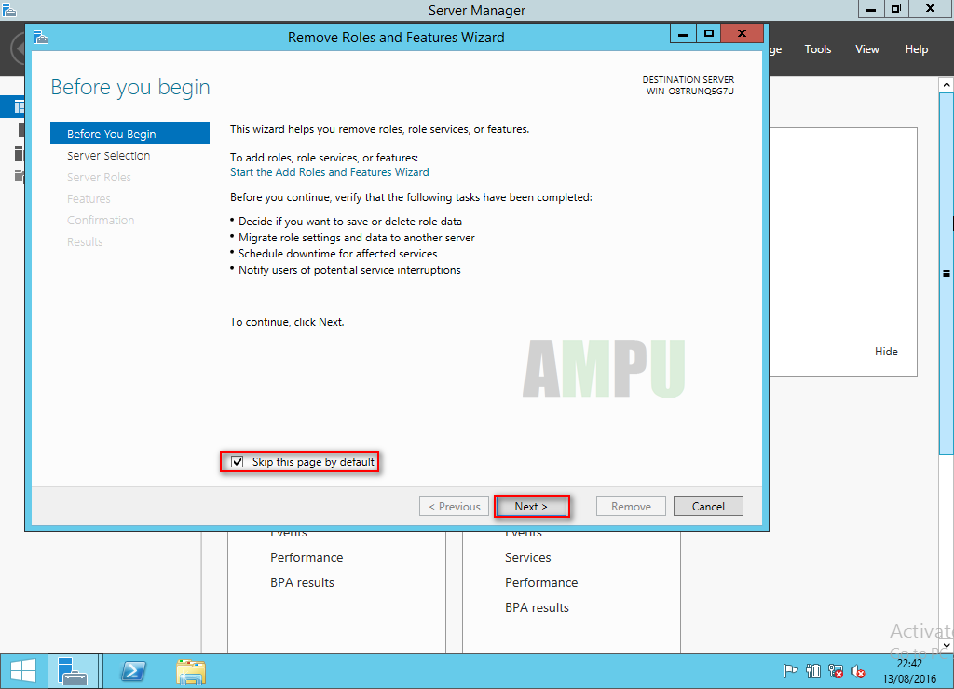Image resolution: width=954 pixels, height=689 pixels.
Task: Open Windows PowerShell from the taskbar
Action: pos(133,670)
